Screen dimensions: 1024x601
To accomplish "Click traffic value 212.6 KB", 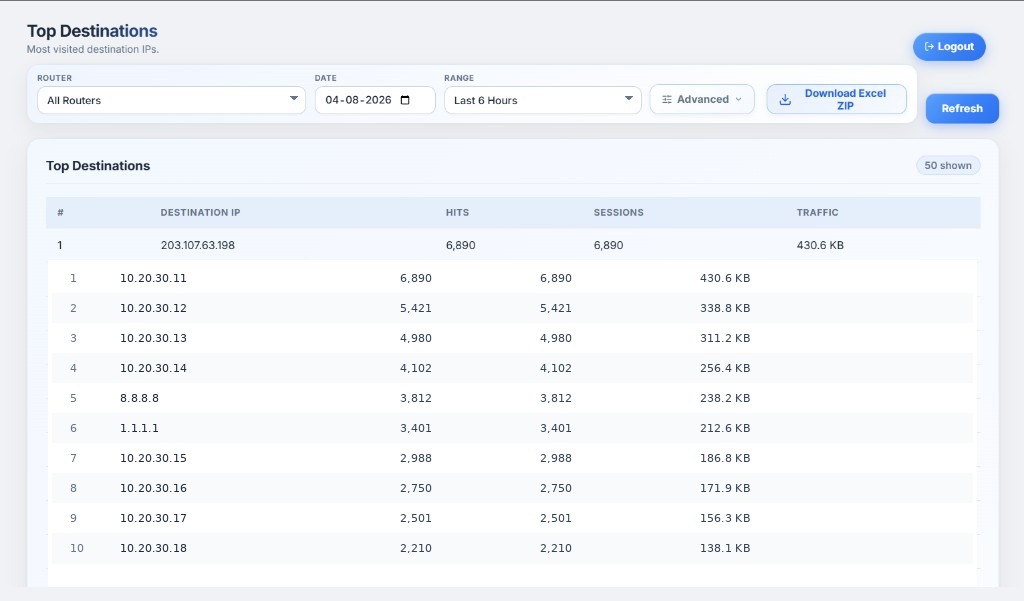I will tap(725, 428).
